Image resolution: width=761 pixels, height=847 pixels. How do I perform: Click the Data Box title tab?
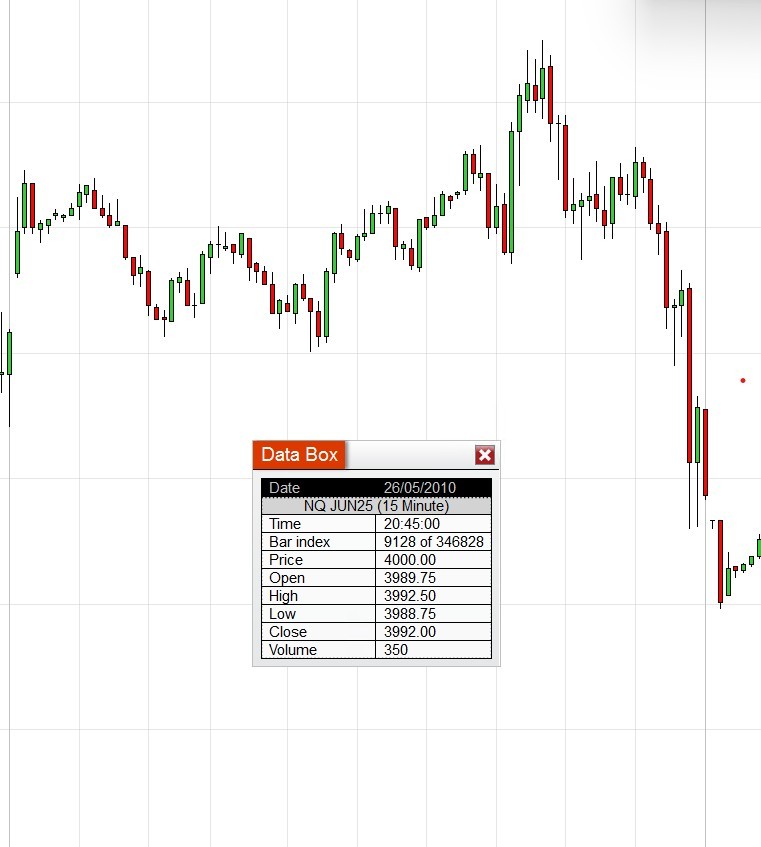[x=299, y=455]
